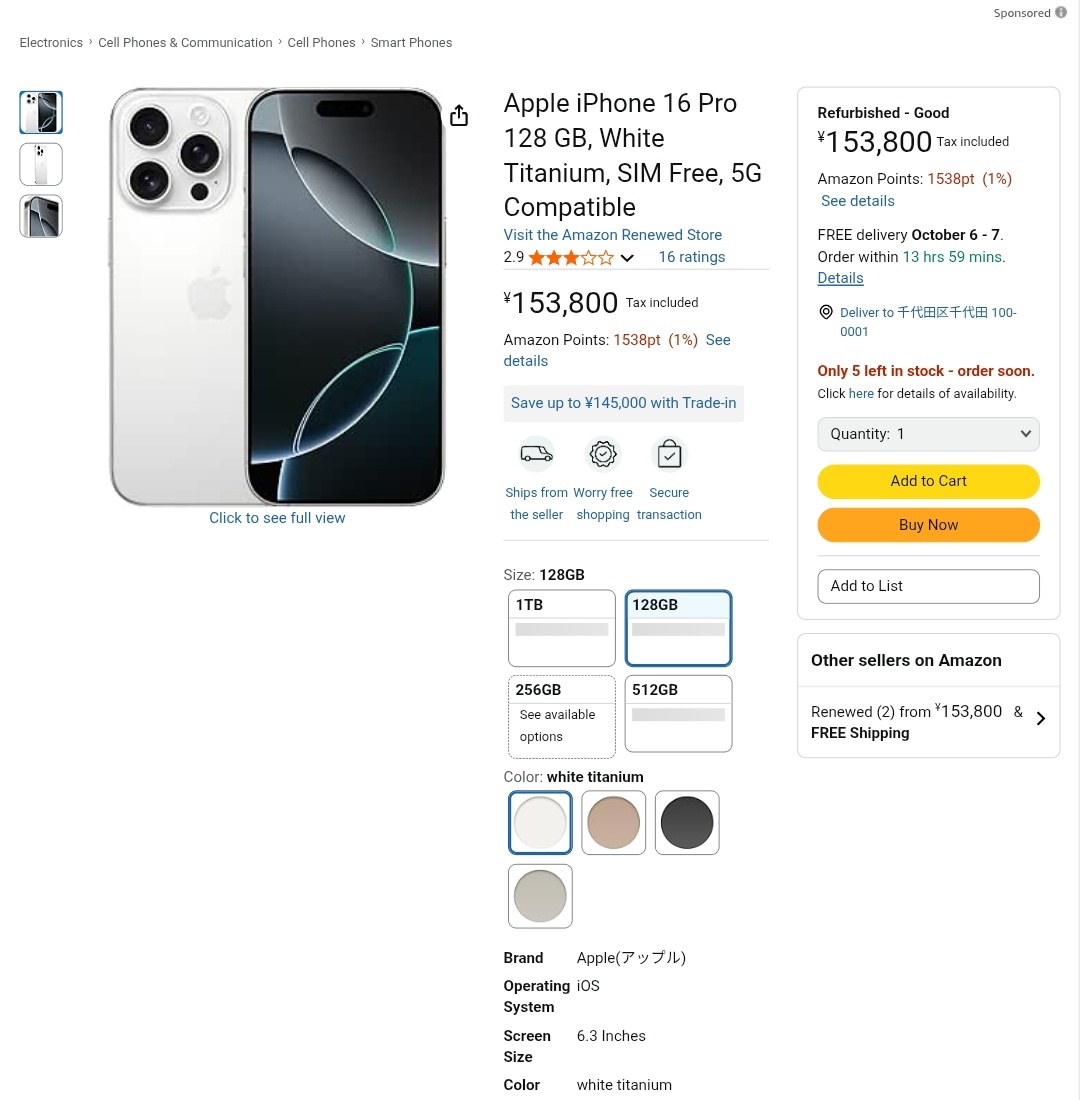Click the delivery truck shipping icon
1080x1100 pixels.
click(x=537, y=455)
